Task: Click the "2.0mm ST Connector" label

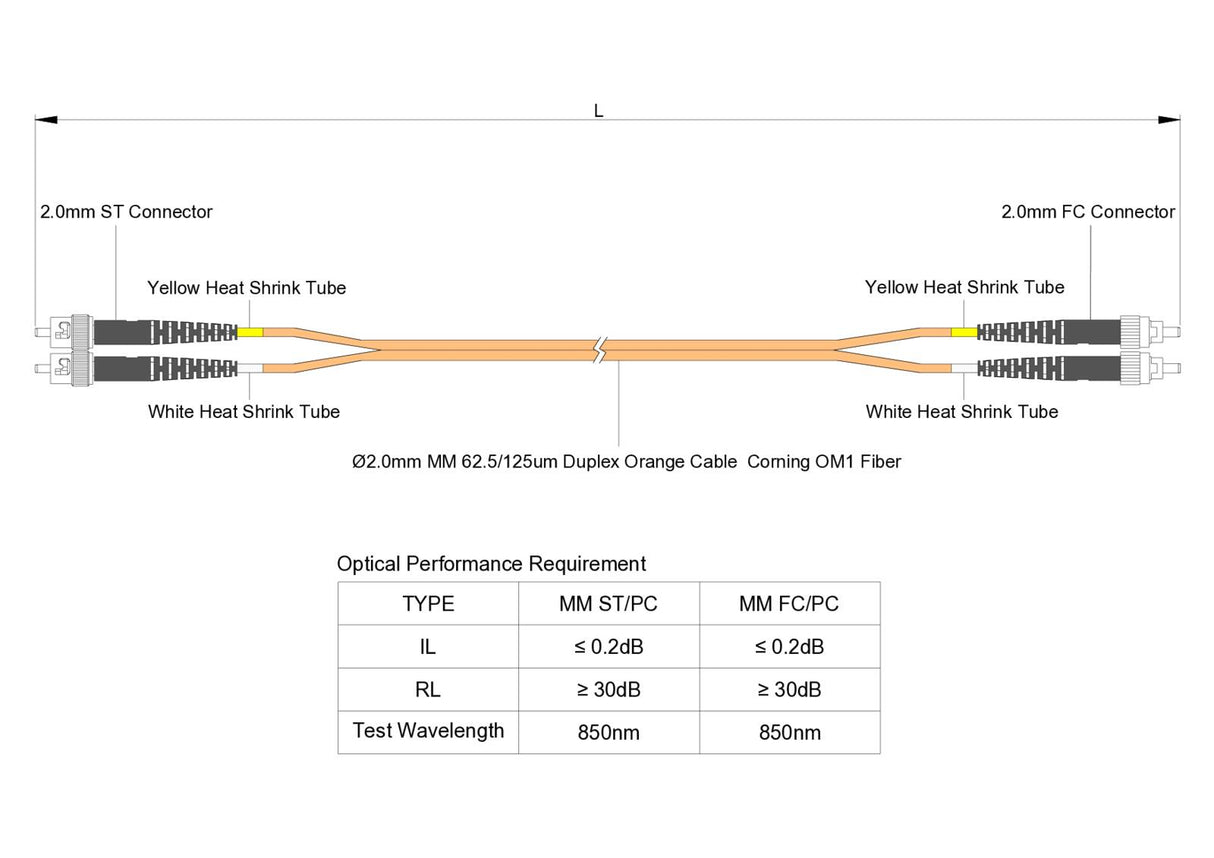Action: pos(126,212)
